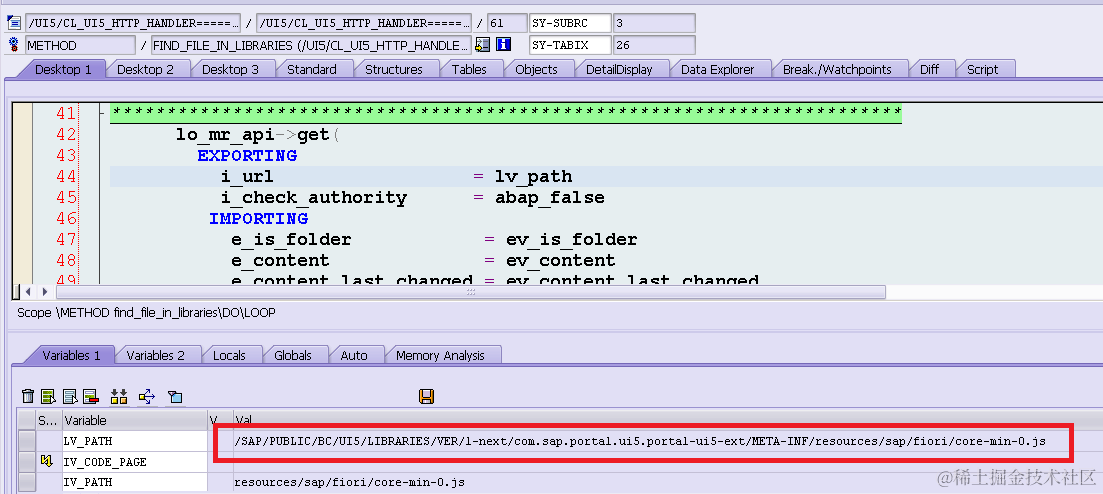
Task: Click the IV_PATH variable name cell
Action: click(x=135, y=482)
